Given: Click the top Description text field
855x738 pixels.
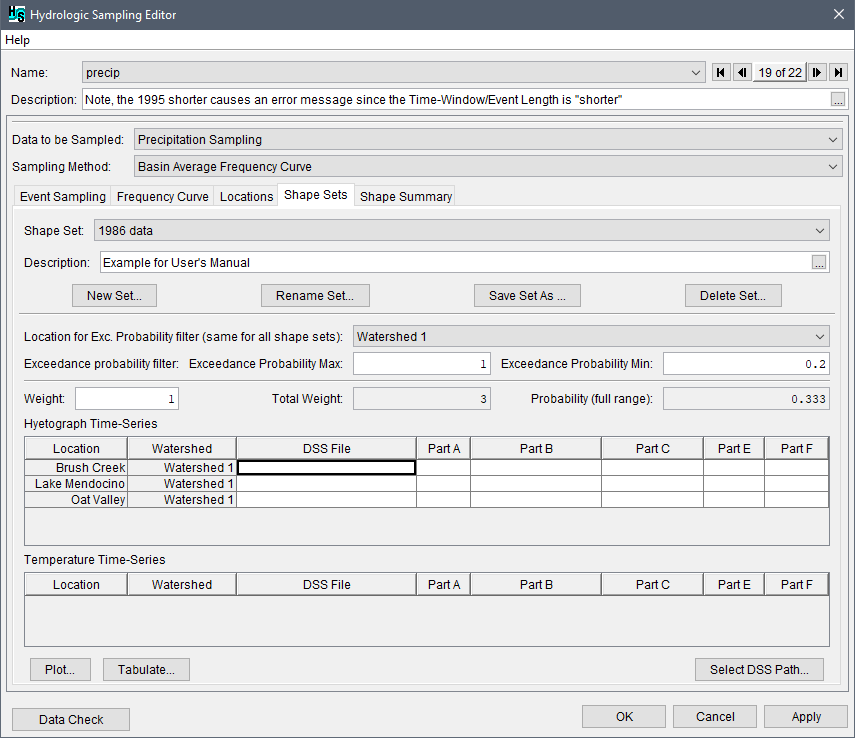Looking at the screenshot, I should click(x=456, y=100).
